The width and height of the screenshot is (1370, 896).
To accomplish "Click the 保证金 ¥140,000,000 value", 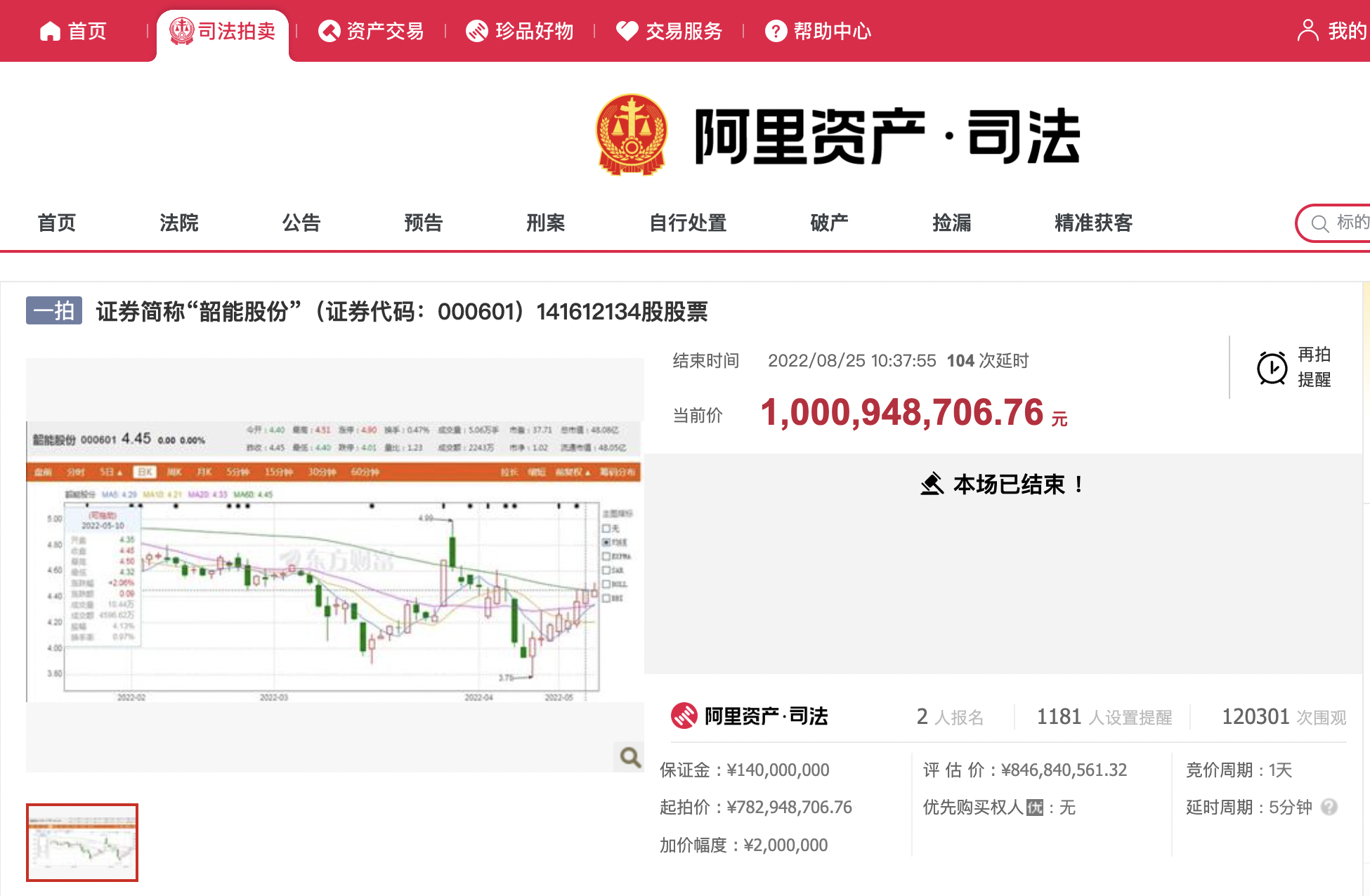I will tap(778, 770).
